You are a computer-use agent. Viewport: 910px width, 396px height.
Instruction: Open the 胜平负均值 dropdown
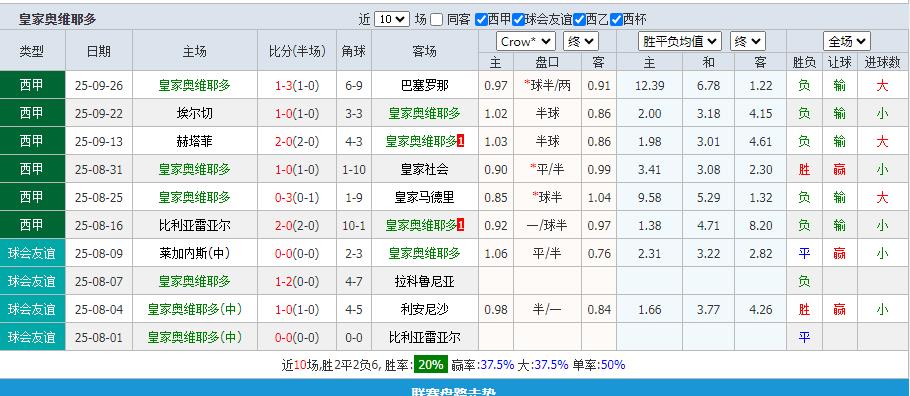680,41
